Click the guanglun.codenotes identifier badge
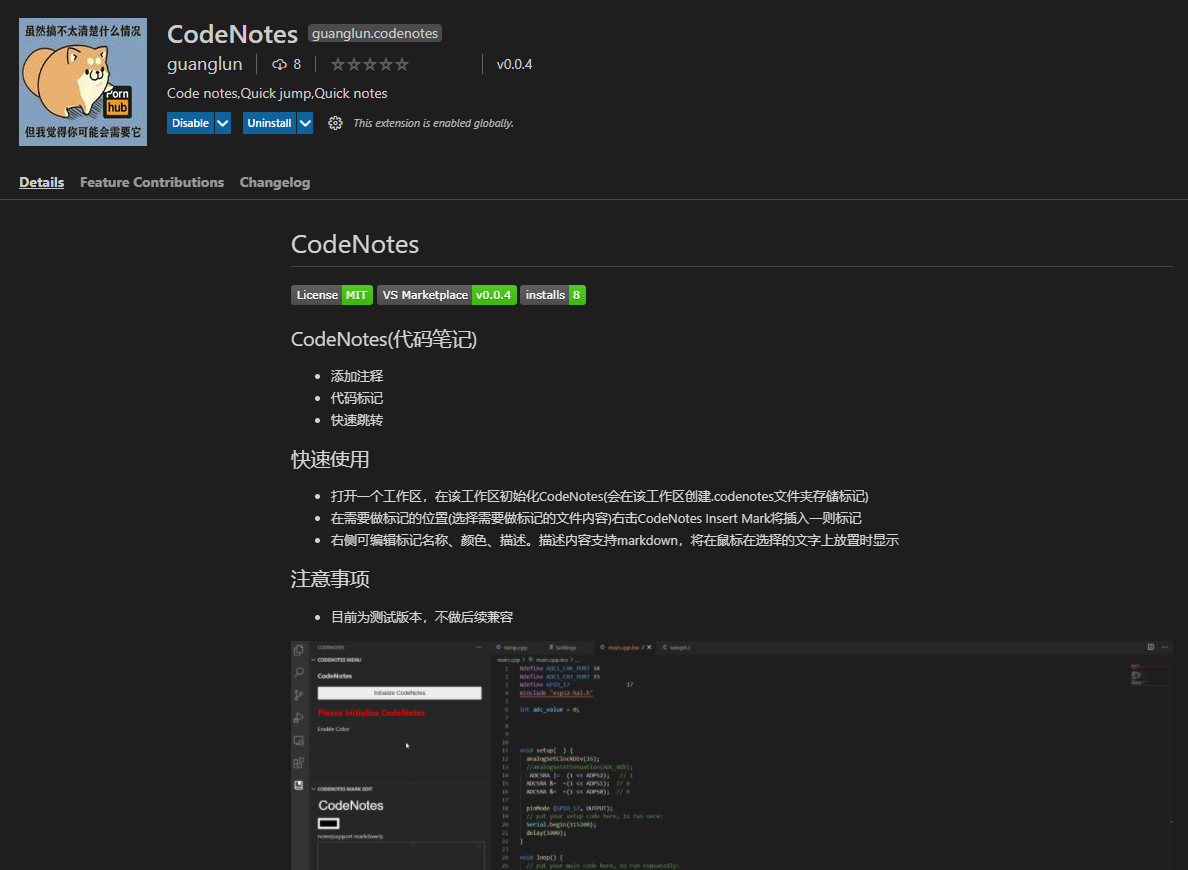Viewport: 1188px width, 870px height. tap(375, 33)
